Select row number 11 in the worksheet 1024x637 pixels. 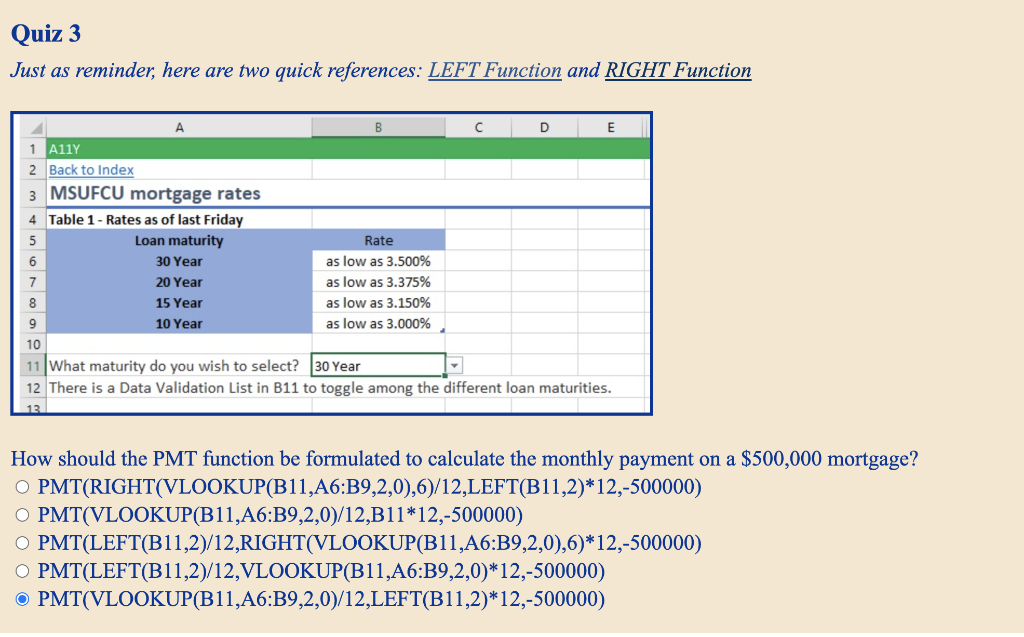[x=33, y=365]
